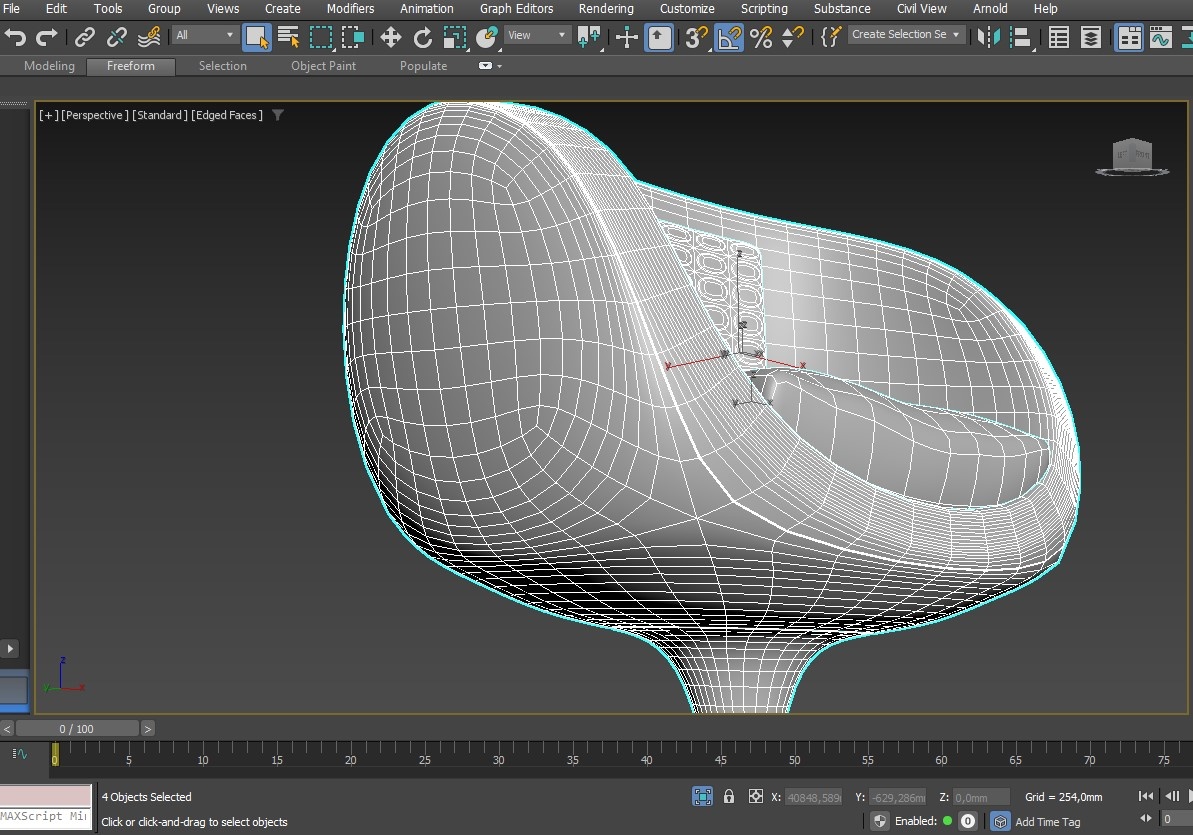Image resolution: width=1193 pixels, height=835 pixels.
Task: Toggle the Angle Snap button
Action: point(729,38)
